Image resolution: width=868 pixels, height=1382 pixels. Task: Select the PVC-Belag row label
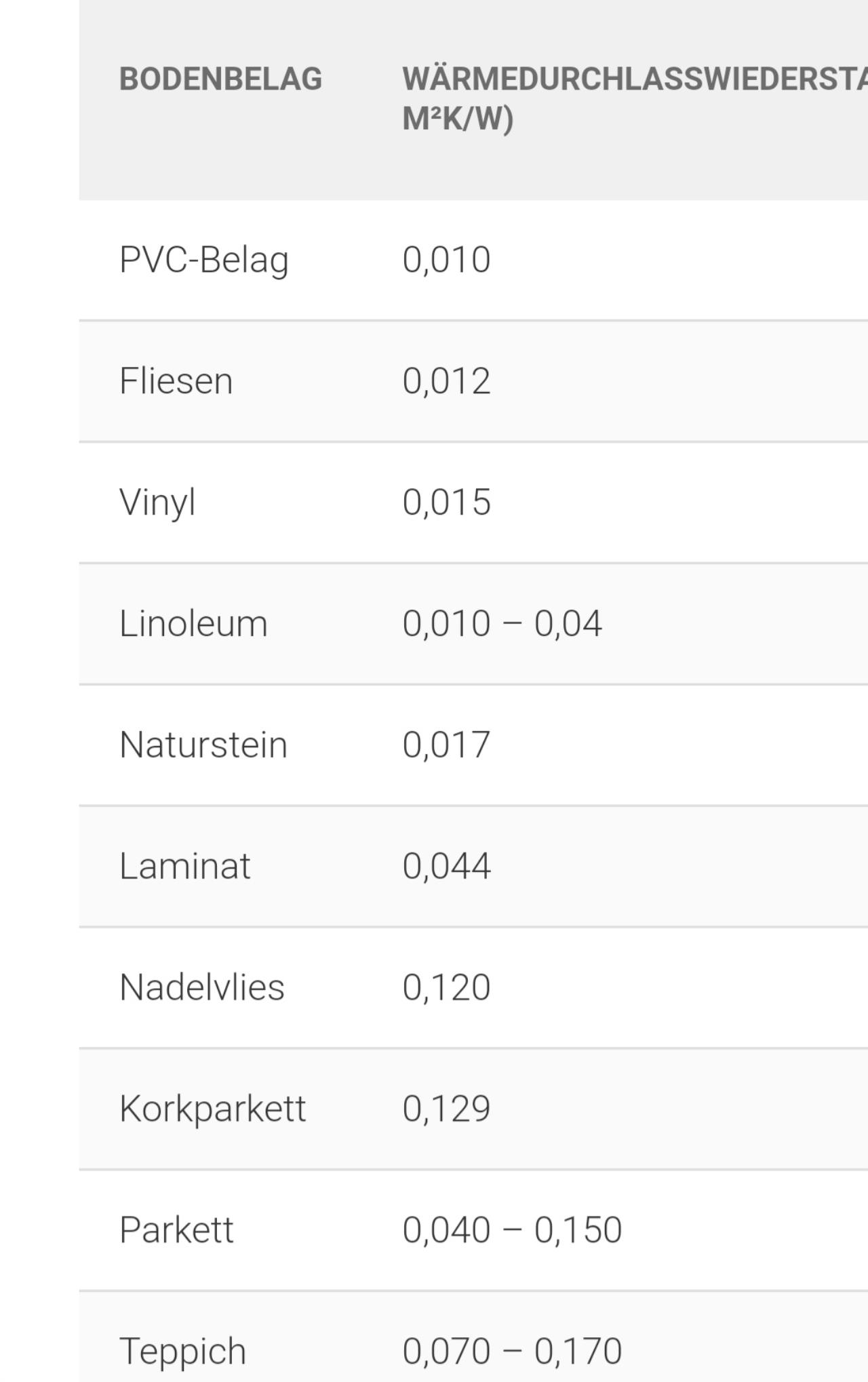point(204,260)
